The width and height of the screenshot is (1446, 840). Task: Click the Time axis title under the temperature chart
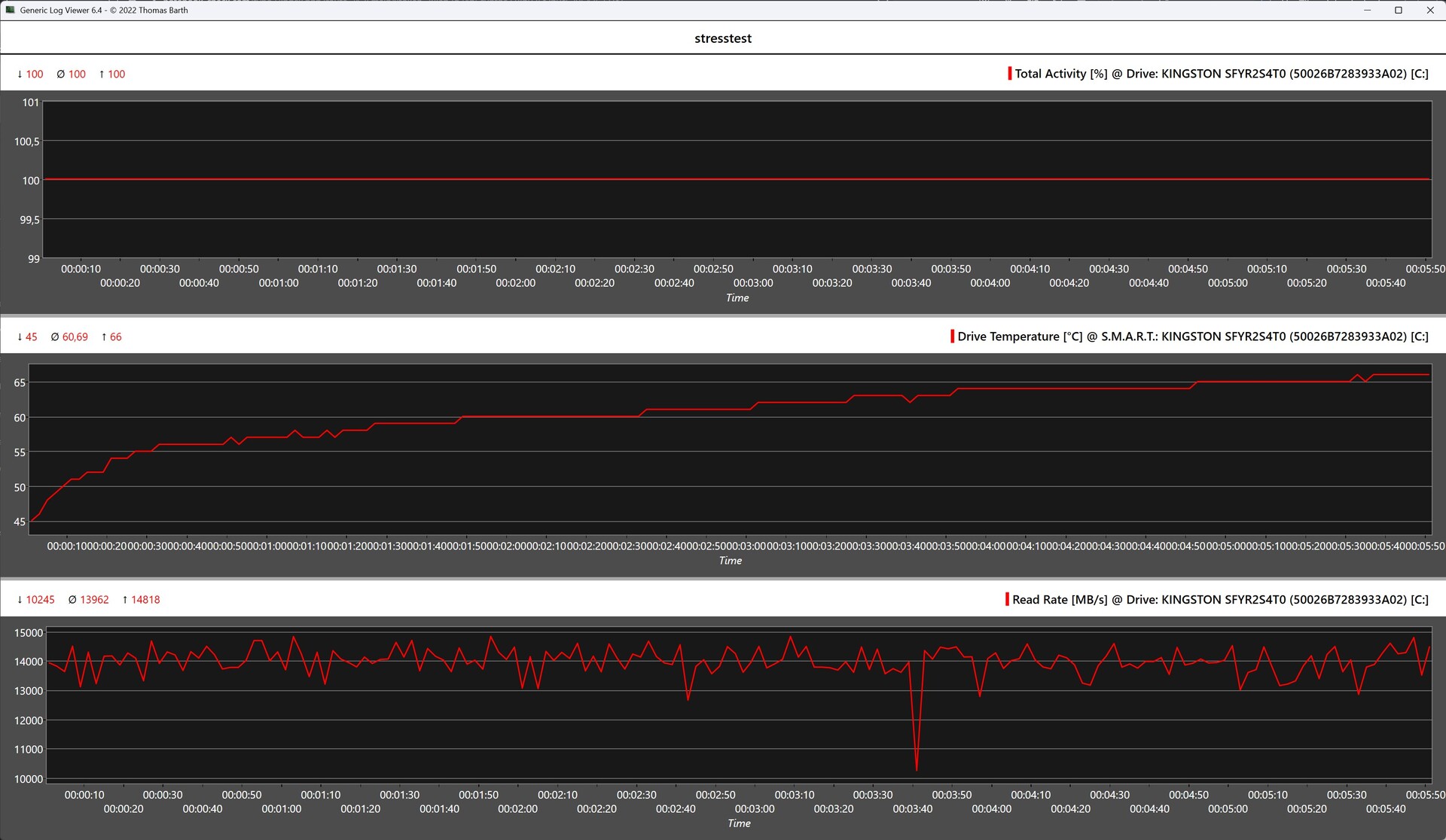730,560
